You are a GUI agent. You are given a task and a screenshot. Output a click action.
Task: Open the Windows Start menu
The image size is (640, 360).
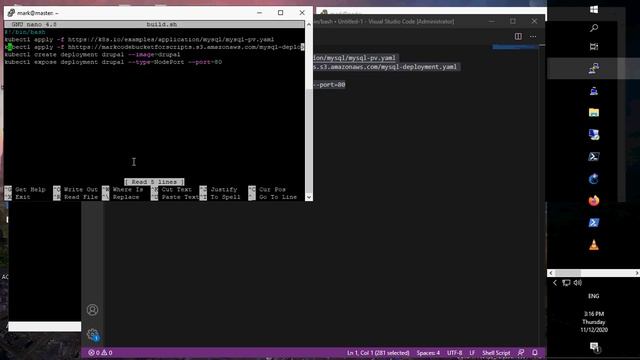[x=594, y=9]
